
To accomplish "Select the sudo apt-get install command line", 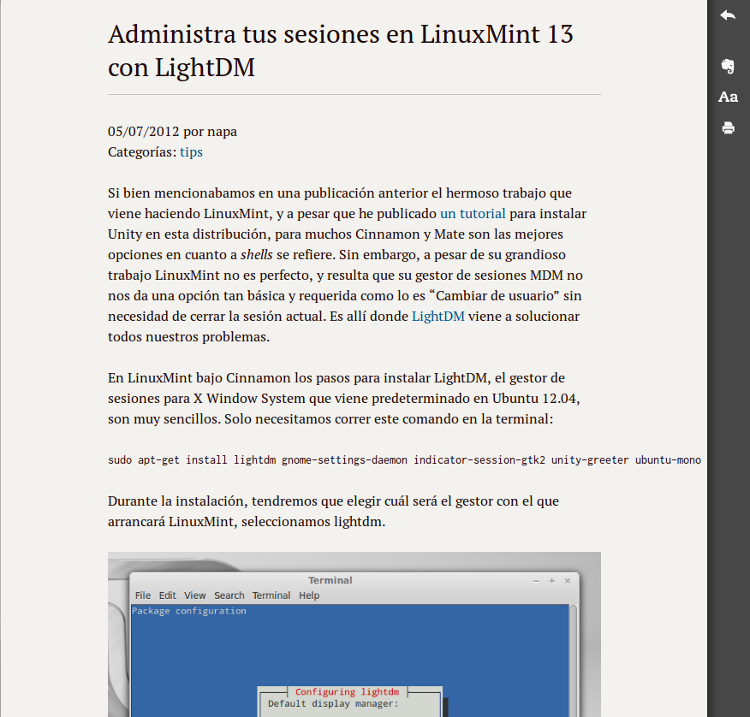I will (404, 460).
